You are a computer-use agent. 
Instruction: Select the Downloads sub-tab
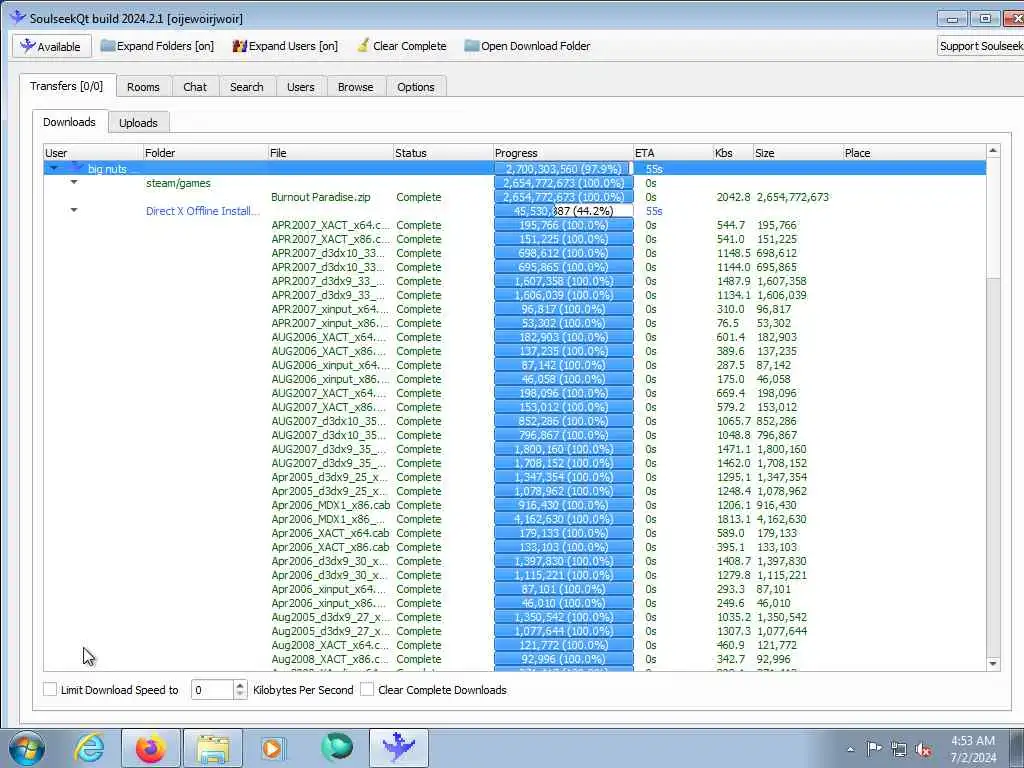click(x=69, y=122)
